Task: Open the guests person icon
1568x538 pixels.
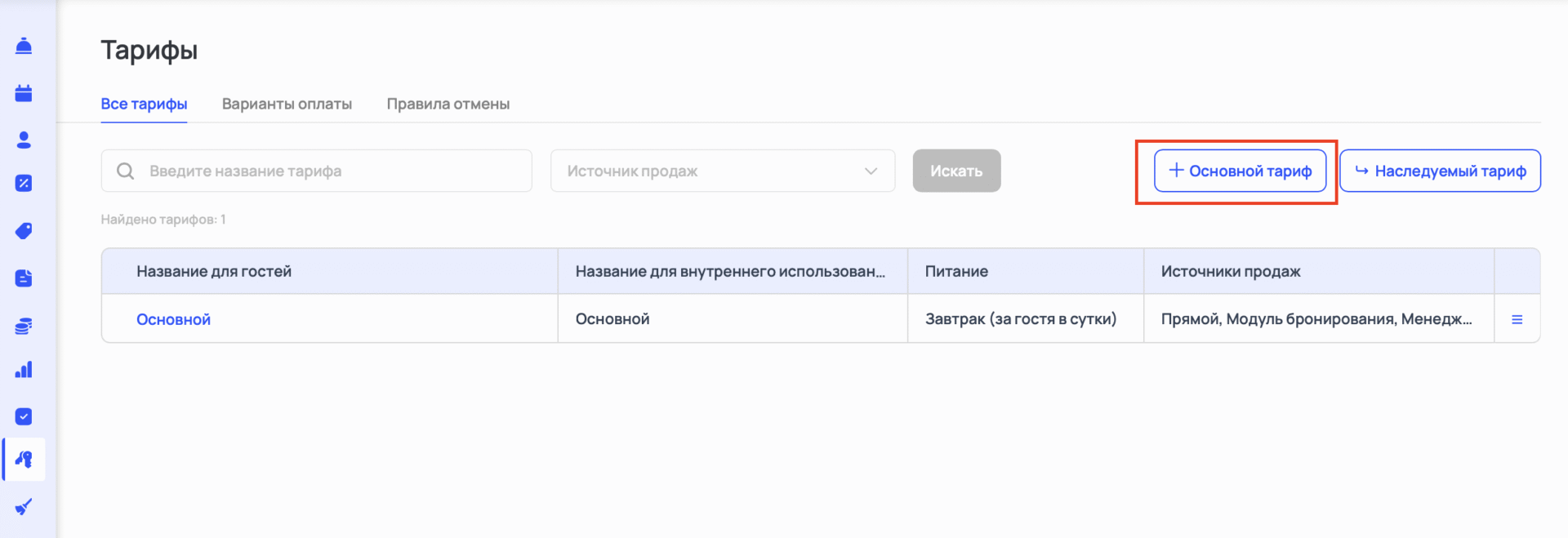Action: tap(24, 140)
